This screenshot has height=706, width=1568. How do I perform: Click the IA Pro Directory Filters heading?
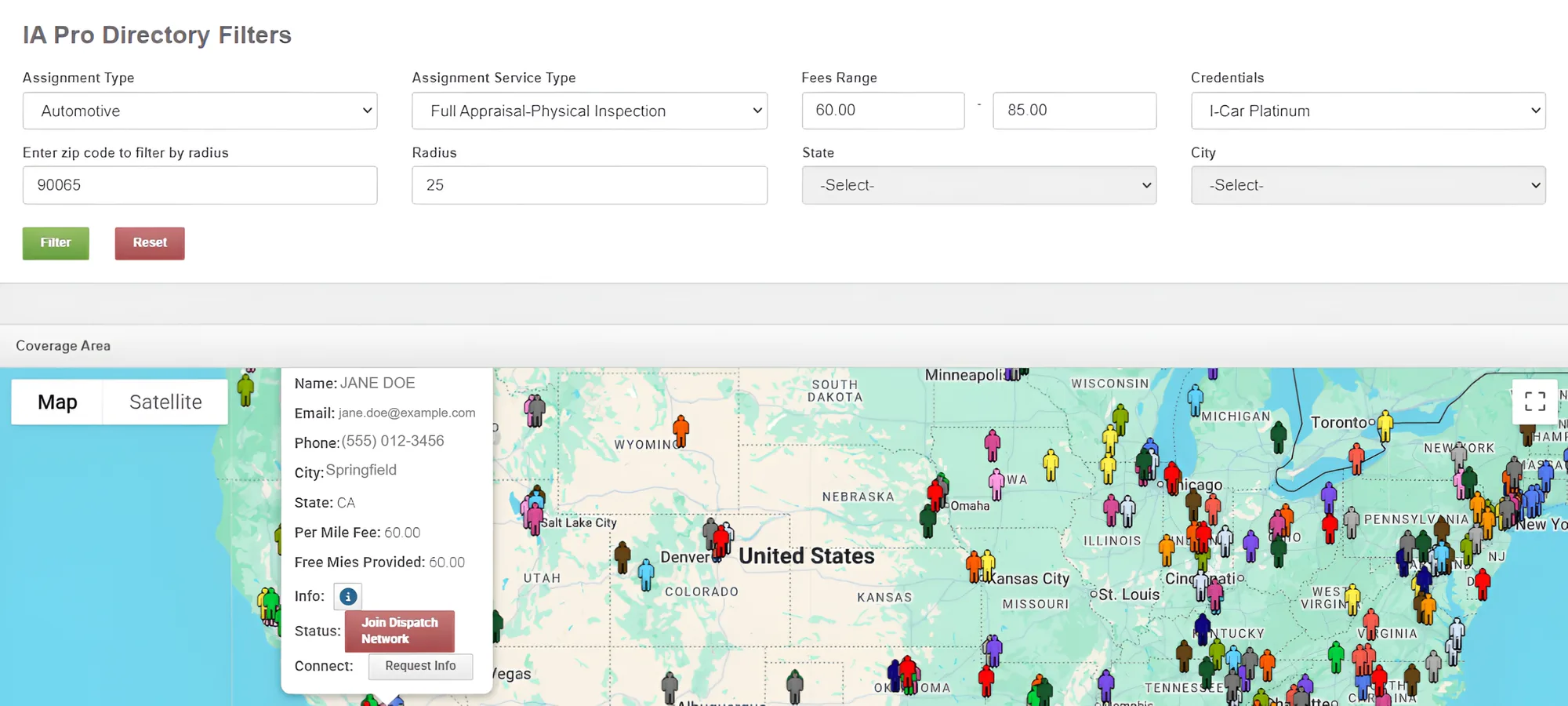pos(157,35)
